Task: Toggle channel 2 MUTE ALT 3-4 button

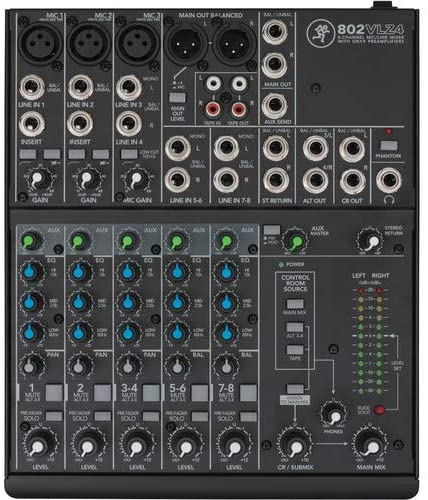Action: pyautogui.click(x=102, y=393)
